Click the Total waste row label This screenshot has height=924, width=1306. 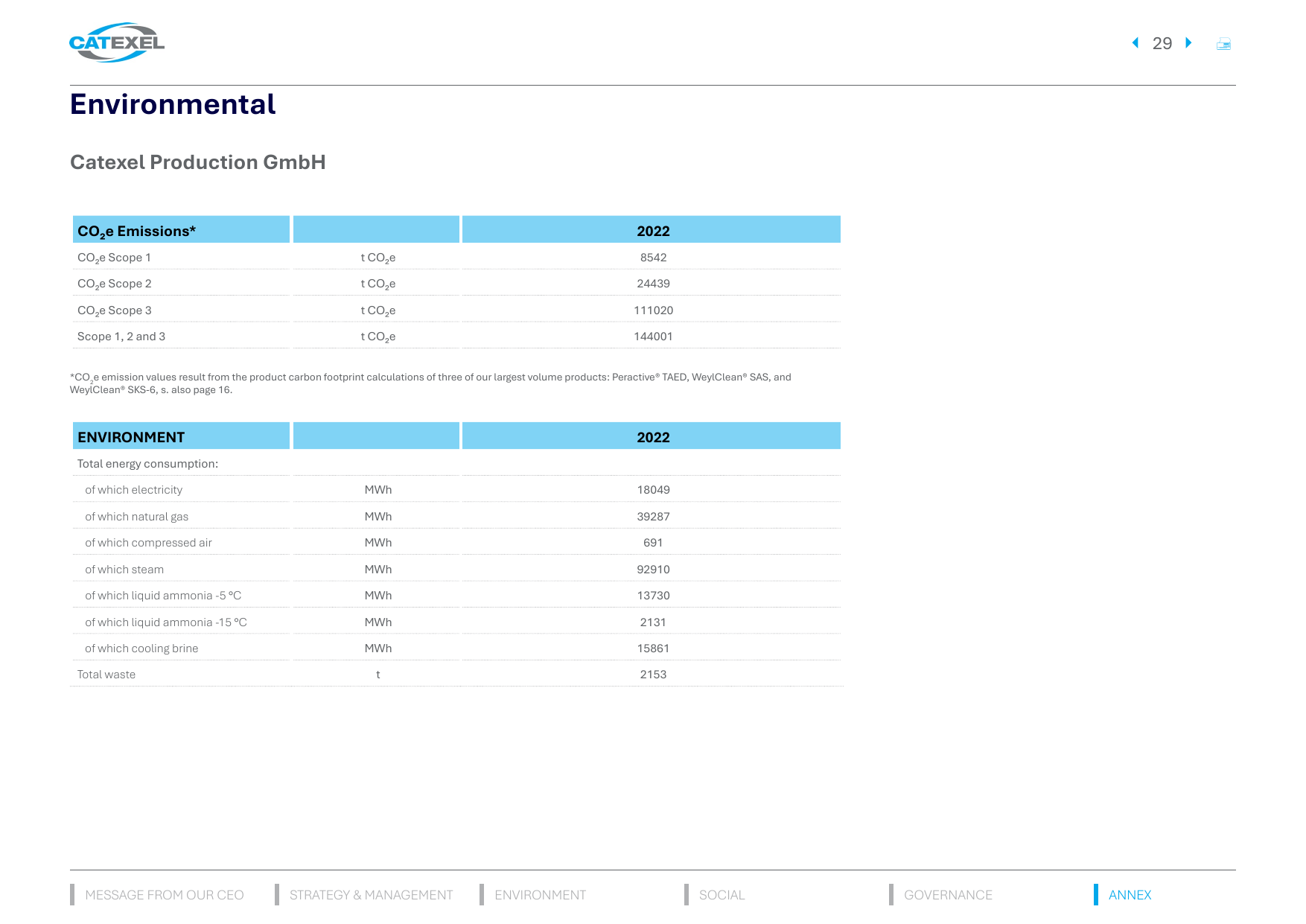106,675
